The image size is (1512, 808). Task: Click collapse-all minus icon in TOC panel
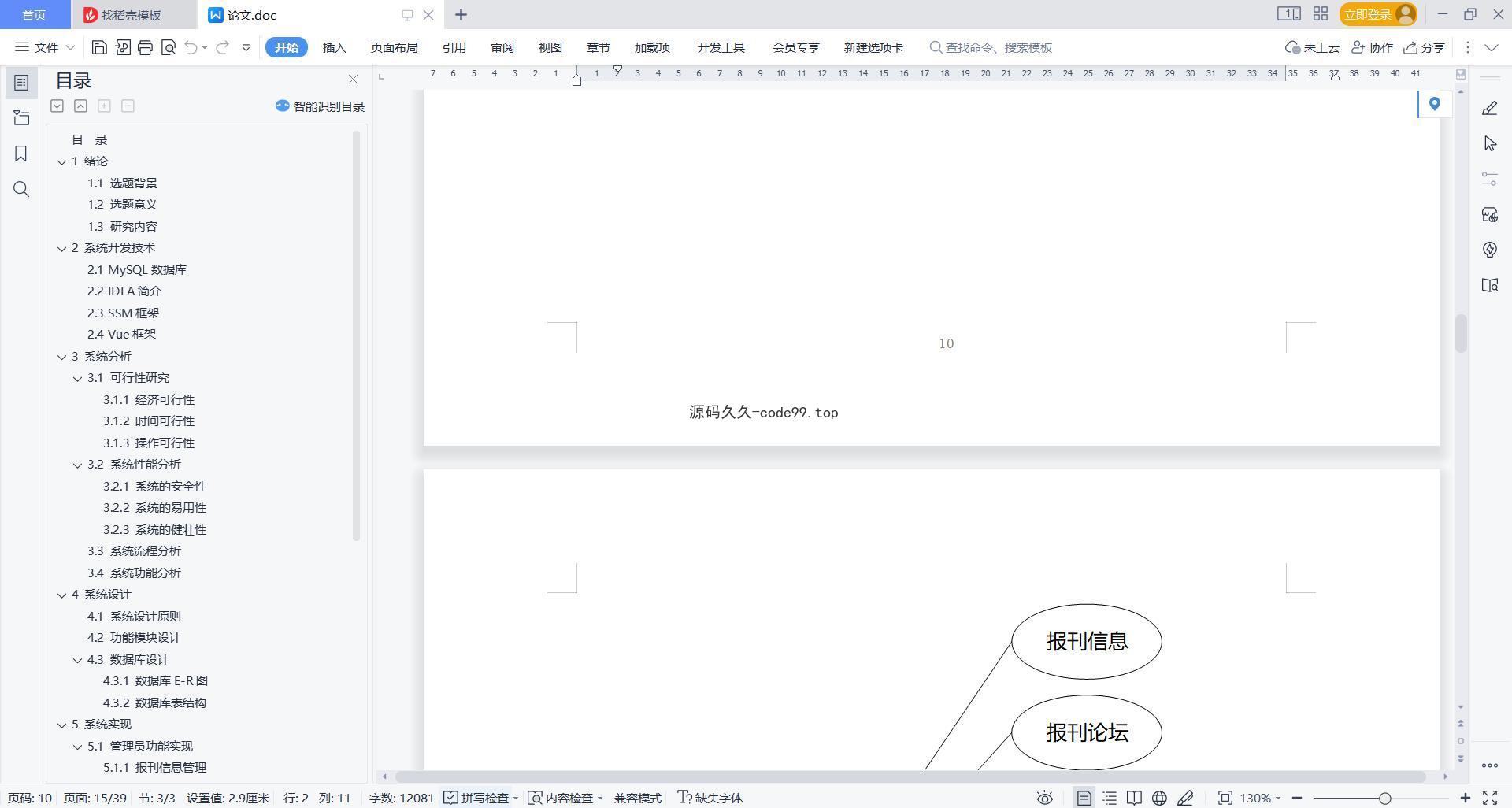[128, 106]
